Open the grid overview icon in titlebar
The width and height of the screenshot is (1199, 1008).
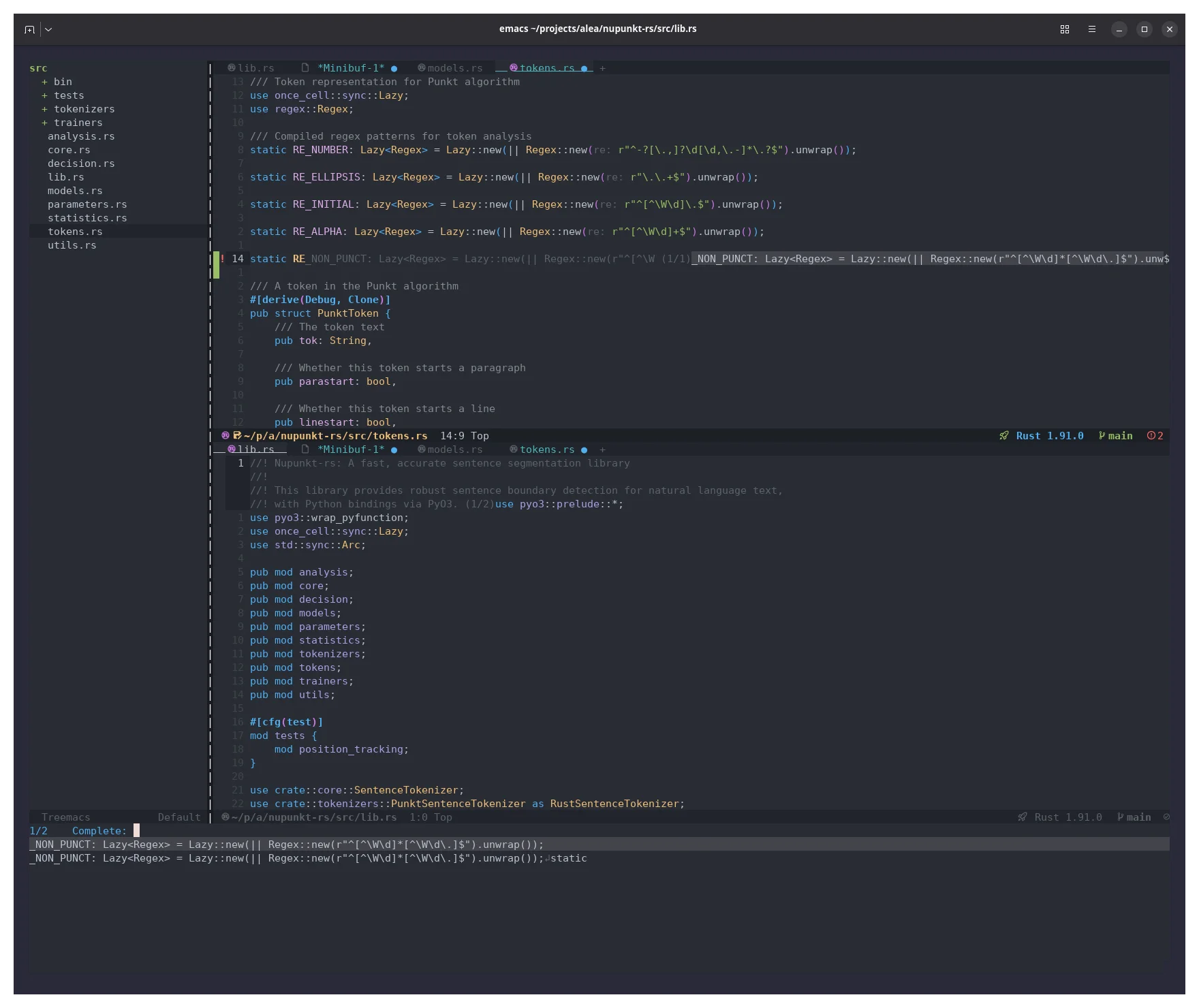[x=1065, y=29]
